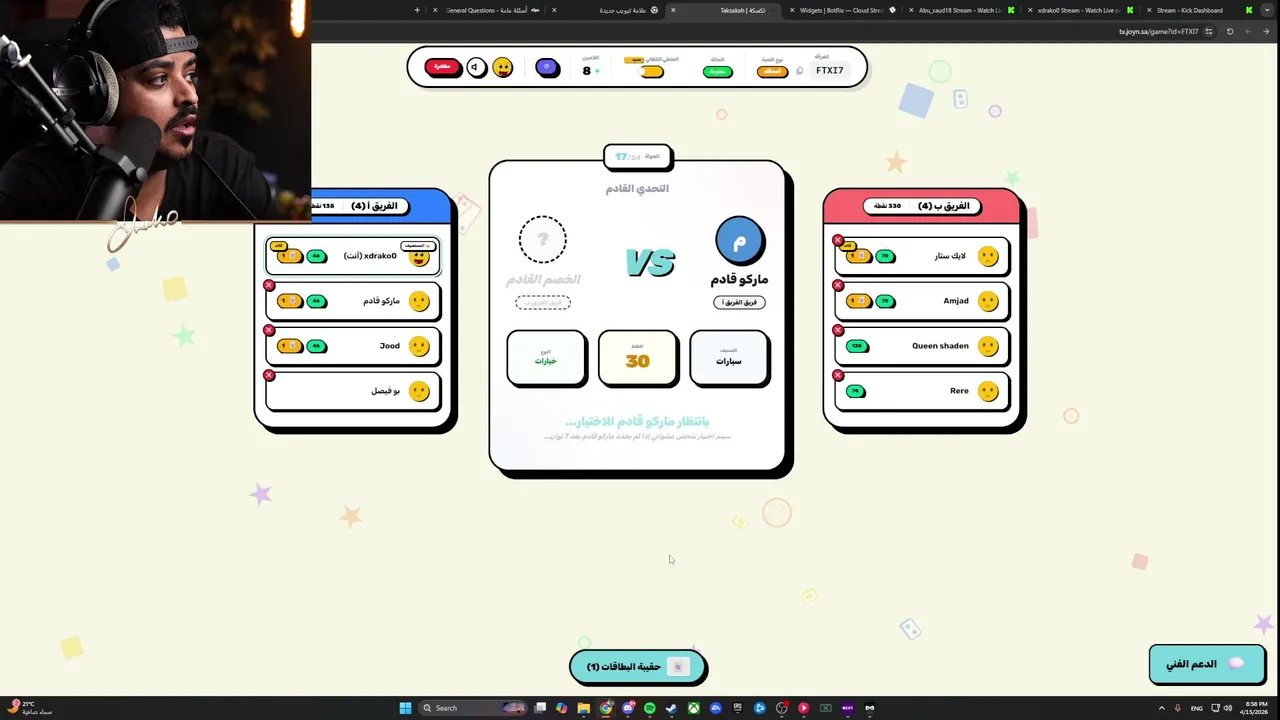Reload the page with refresh icon

[x=1230, y=31]
